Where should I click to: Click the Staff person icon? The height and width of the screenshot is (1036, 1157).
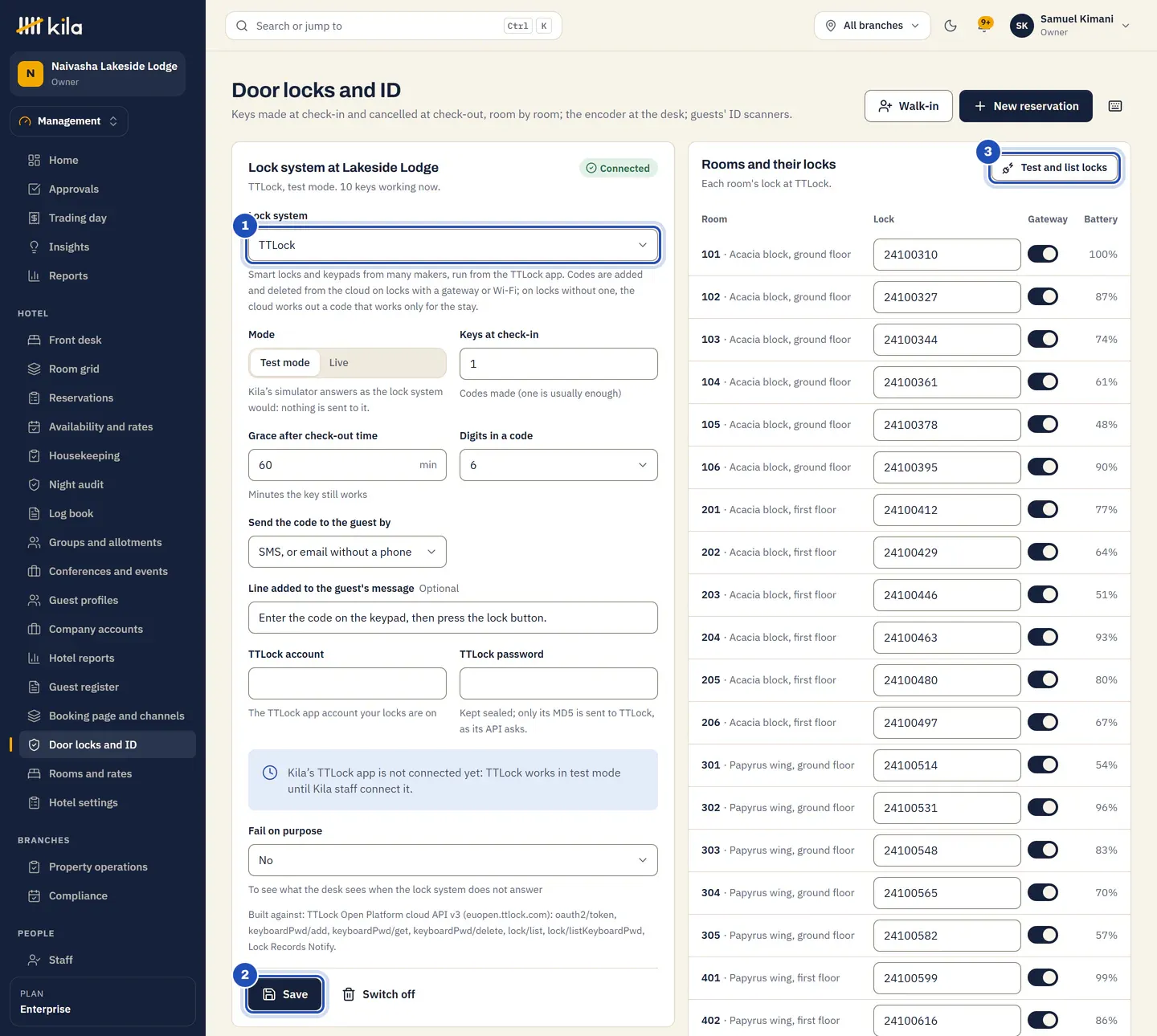(x=34, y=960)
